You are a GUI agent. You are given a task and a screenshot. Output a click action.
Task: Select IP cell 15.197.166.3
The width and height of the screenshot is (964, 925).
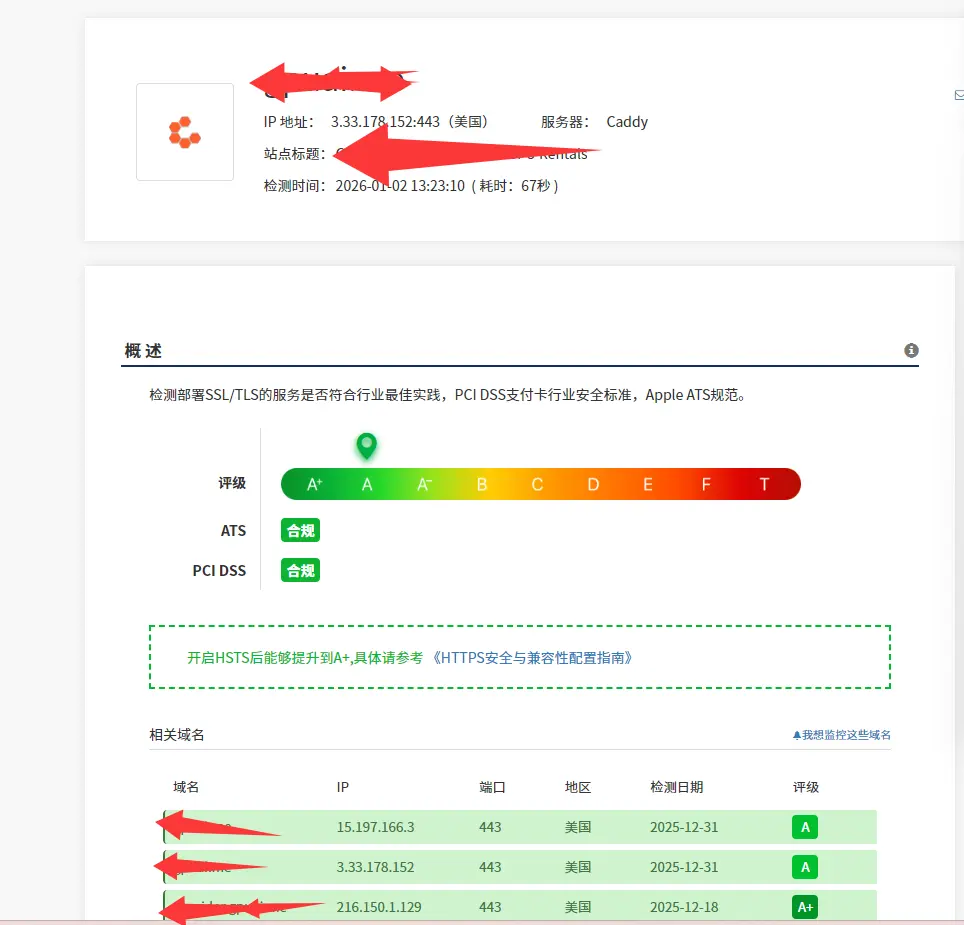tap(375, 827)
